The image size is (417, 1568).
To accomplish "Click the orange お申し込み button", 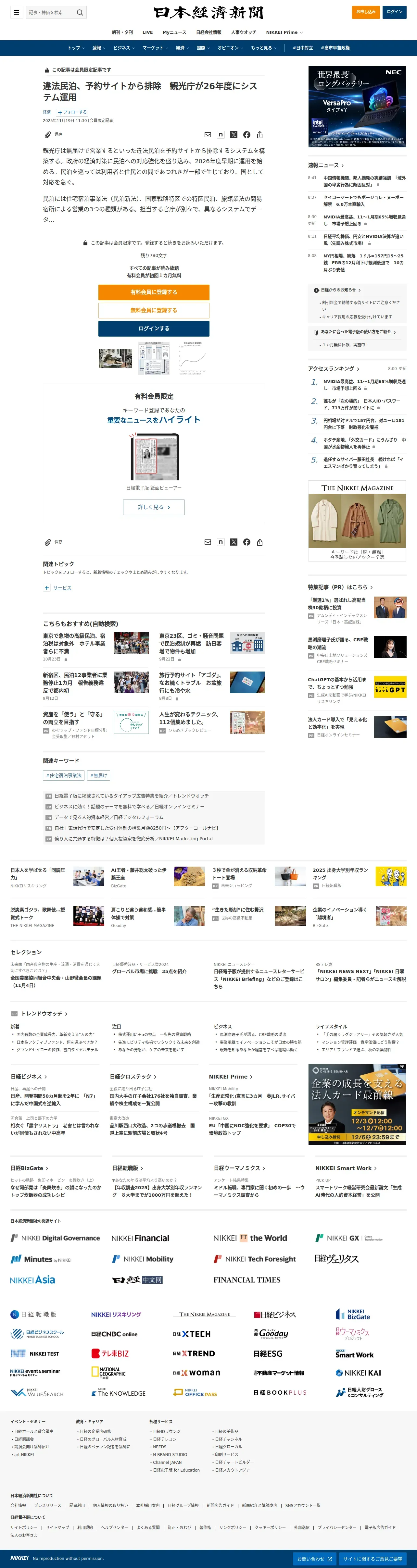I will [x=366, y=12].
